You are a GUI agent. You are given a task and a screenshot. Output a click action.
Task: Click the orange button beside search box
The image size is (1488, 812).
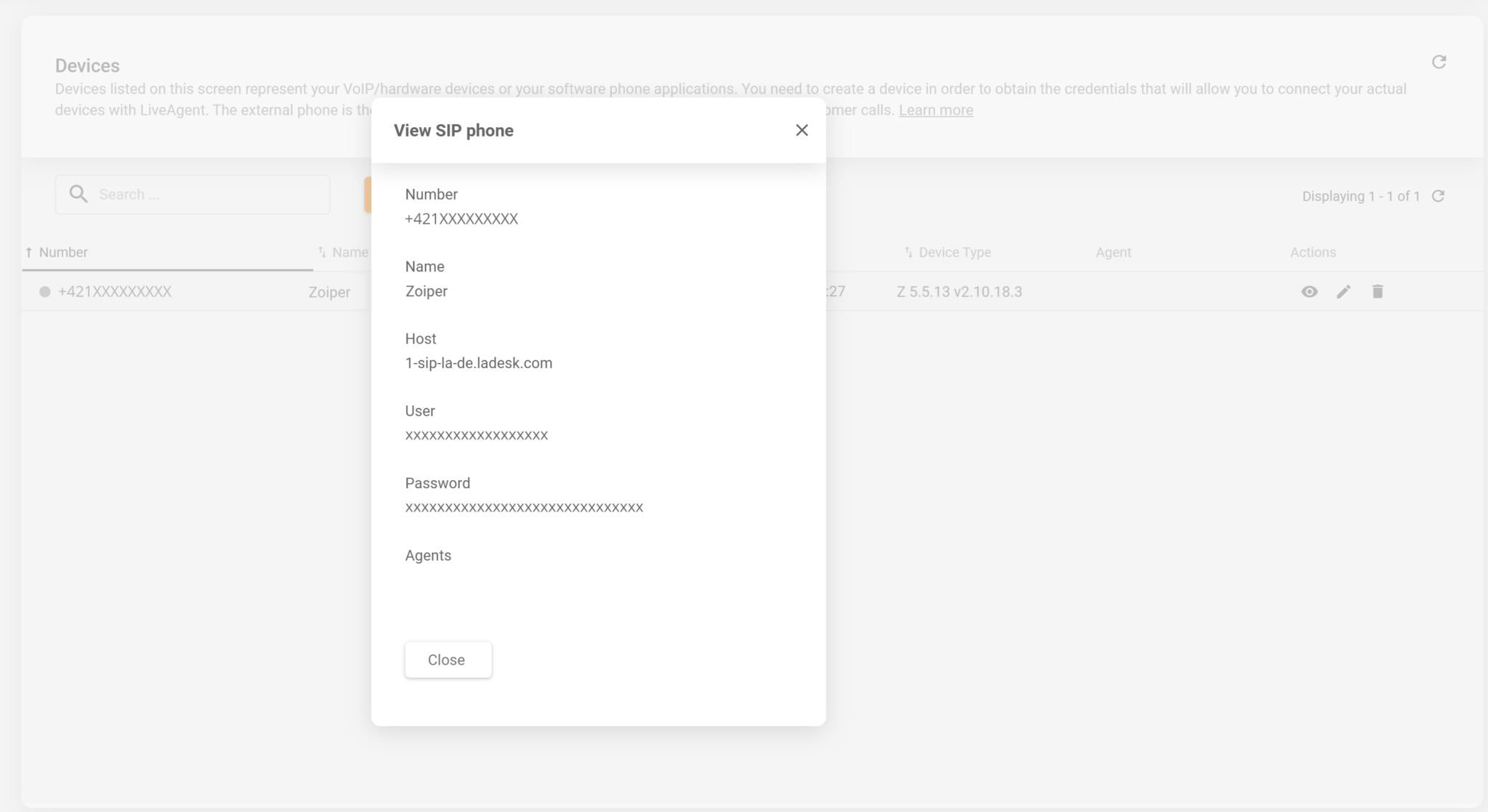368,195
